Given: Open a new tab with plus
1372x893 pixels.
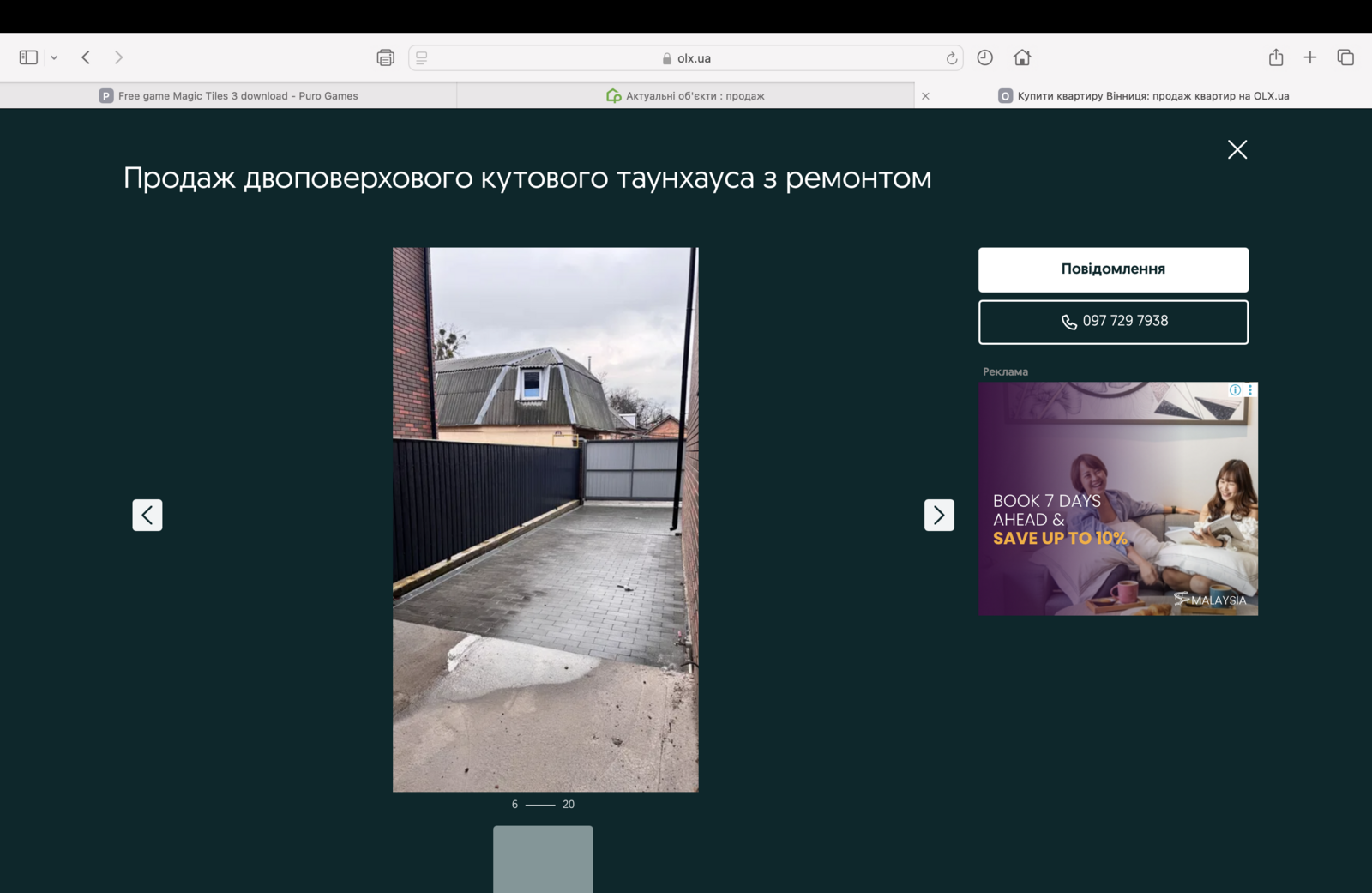Looking at the screenshot, I should click(x=1309, y=57).
